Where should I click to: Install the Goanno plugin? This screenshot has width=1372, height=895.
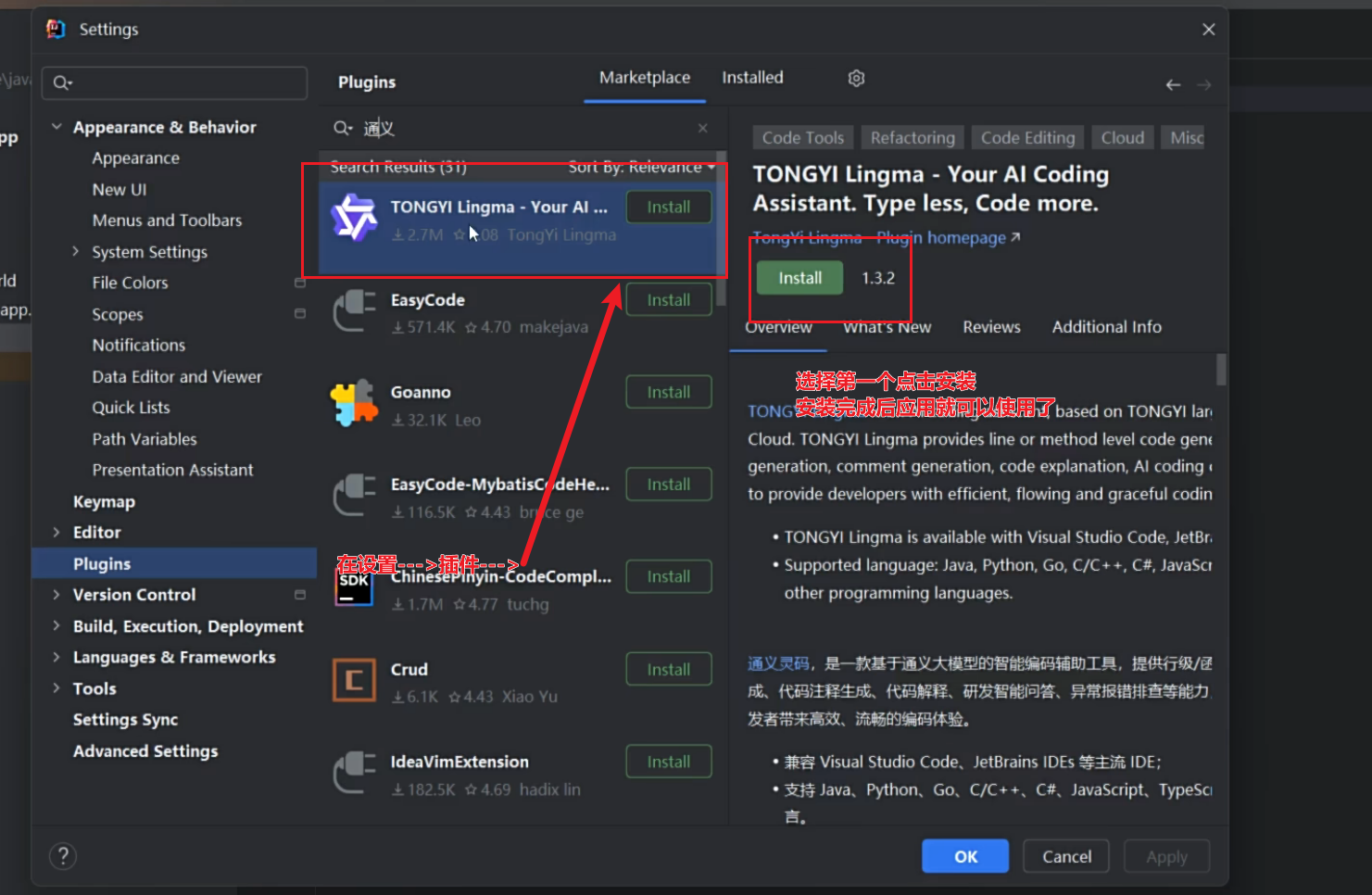coord(669,392)
